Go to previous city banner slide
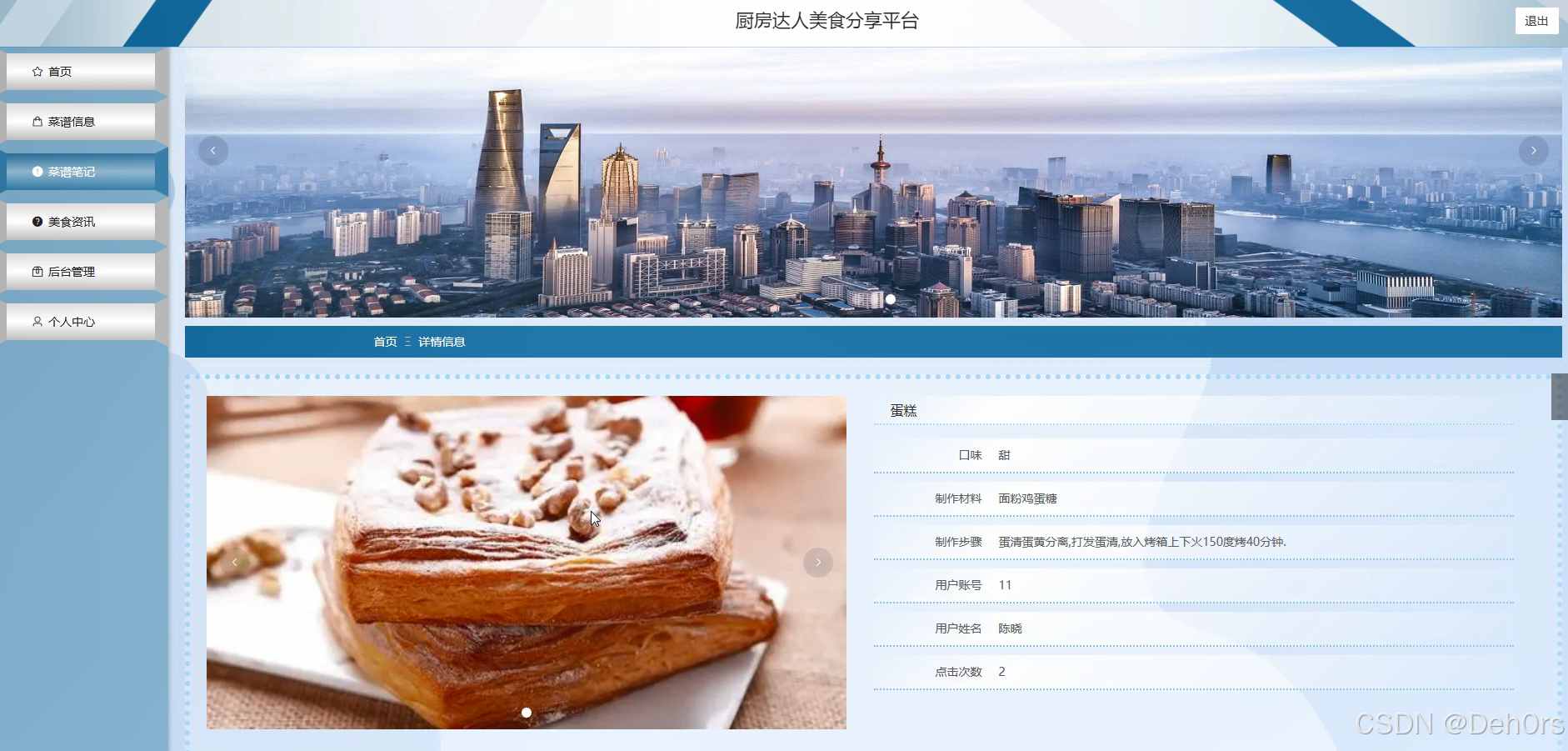1568x751 pixels. click(x=213, y=151)
